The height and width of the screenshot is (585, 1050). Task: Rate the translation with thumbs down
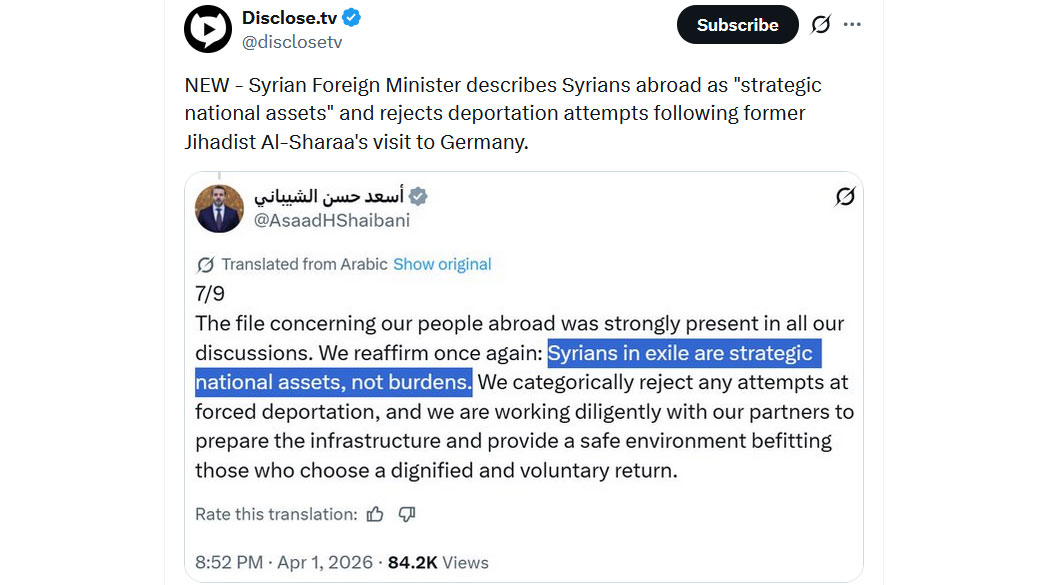(x=407, y=514)
